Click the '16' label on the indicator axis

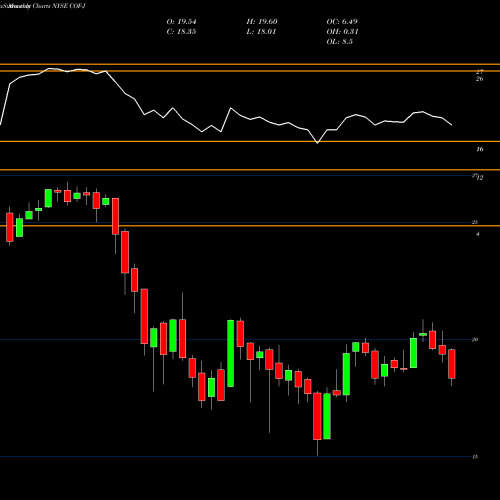(479, 149)
